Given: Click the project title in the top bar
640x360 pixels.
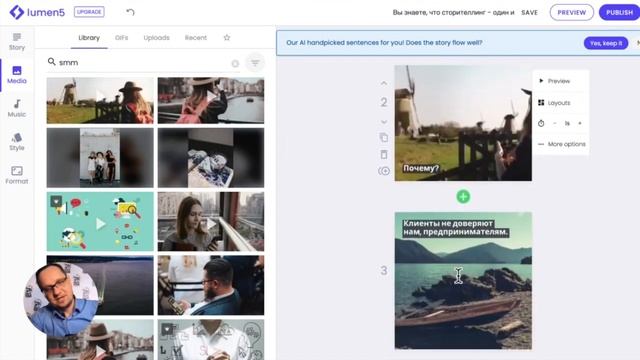Looking at the screenshot, I should point(453,13).
